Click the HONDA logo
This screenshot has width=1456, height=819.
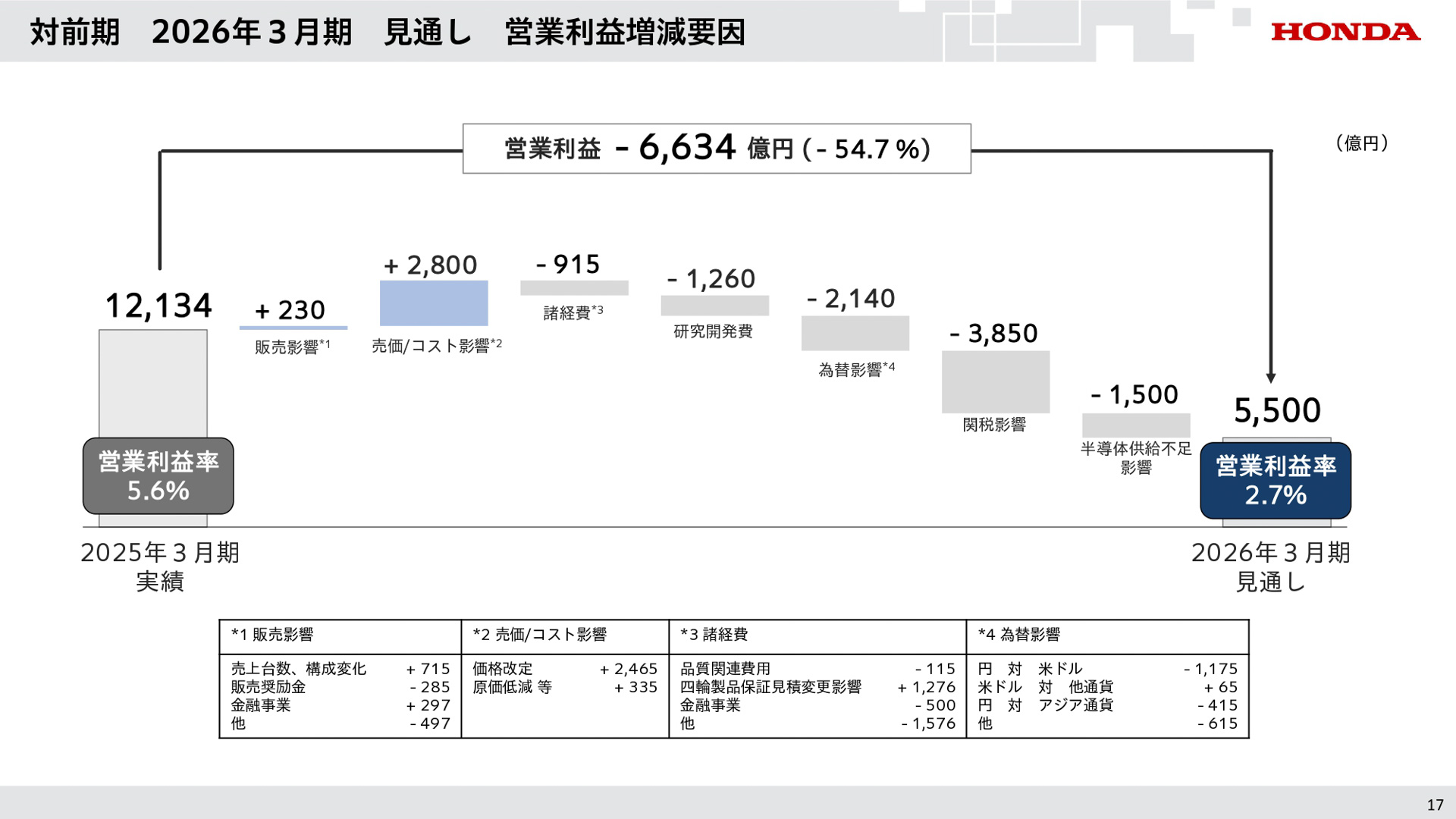click(1346, 32)
